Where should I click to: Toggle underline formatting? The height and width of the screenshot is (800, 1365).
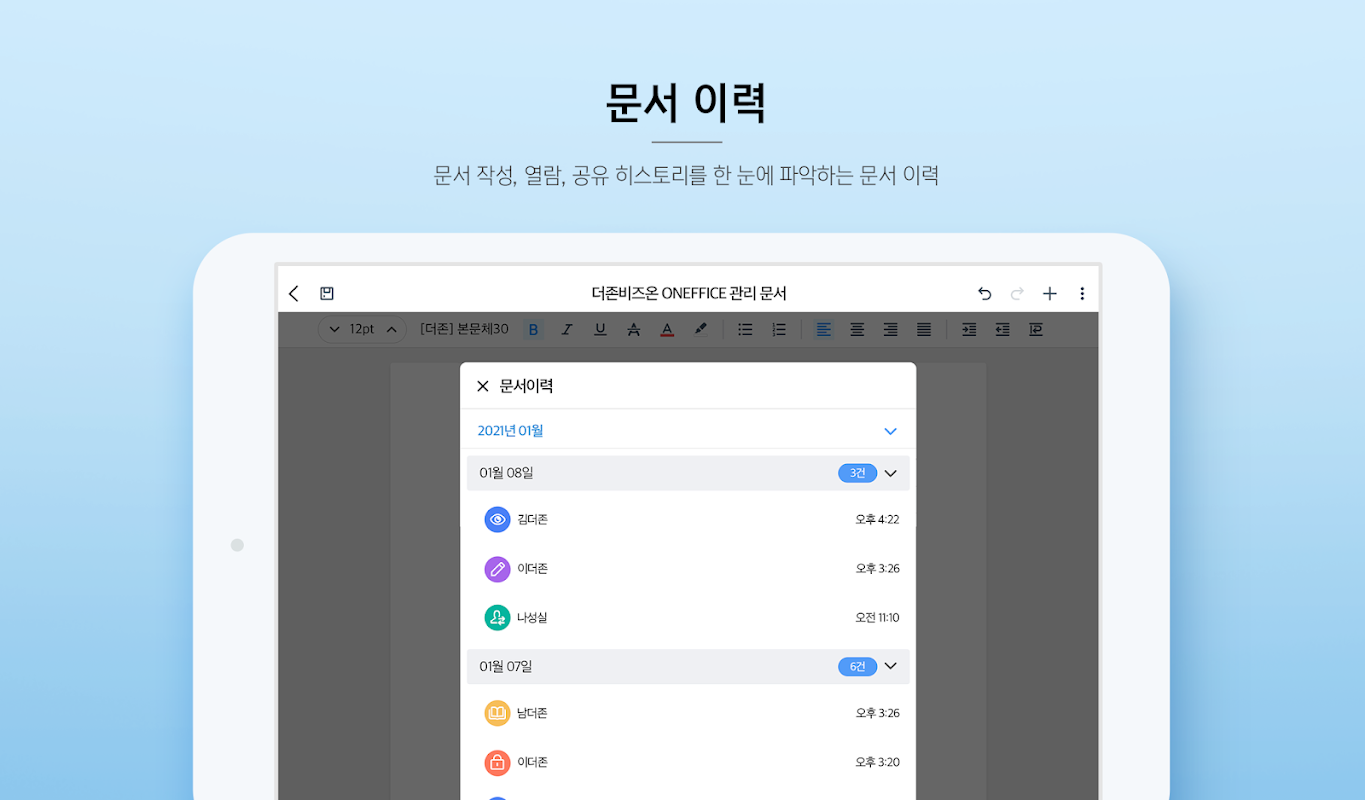(600, 329)
